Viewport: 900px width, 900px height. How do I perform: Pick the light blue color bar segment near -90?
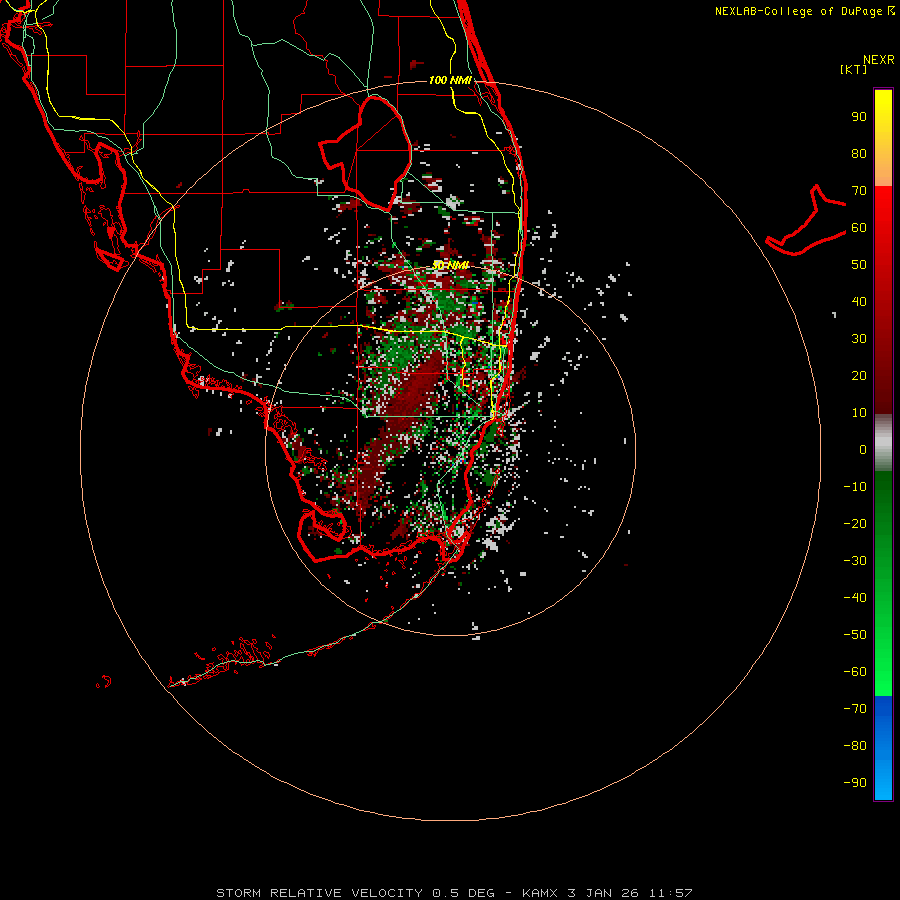pyautogui.click(x=883, y=781)
